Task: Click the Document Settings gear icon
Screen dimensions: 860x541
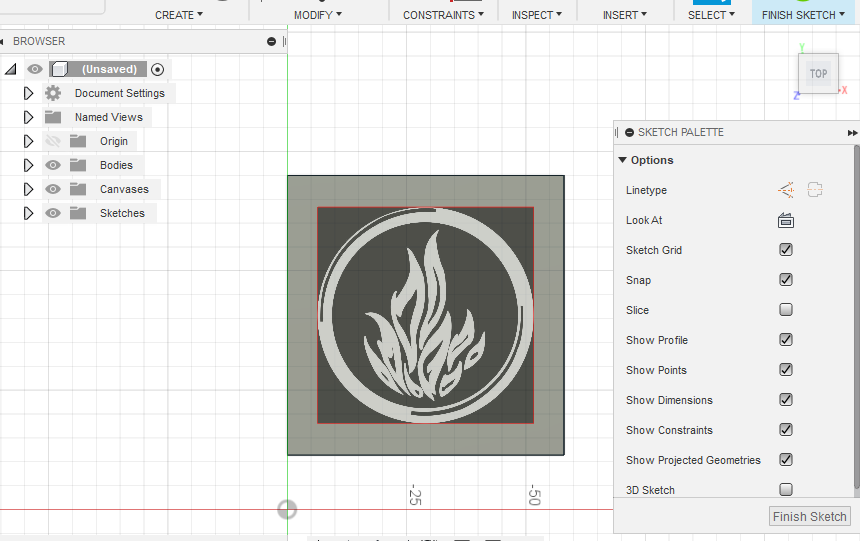Action: (53, 93)
